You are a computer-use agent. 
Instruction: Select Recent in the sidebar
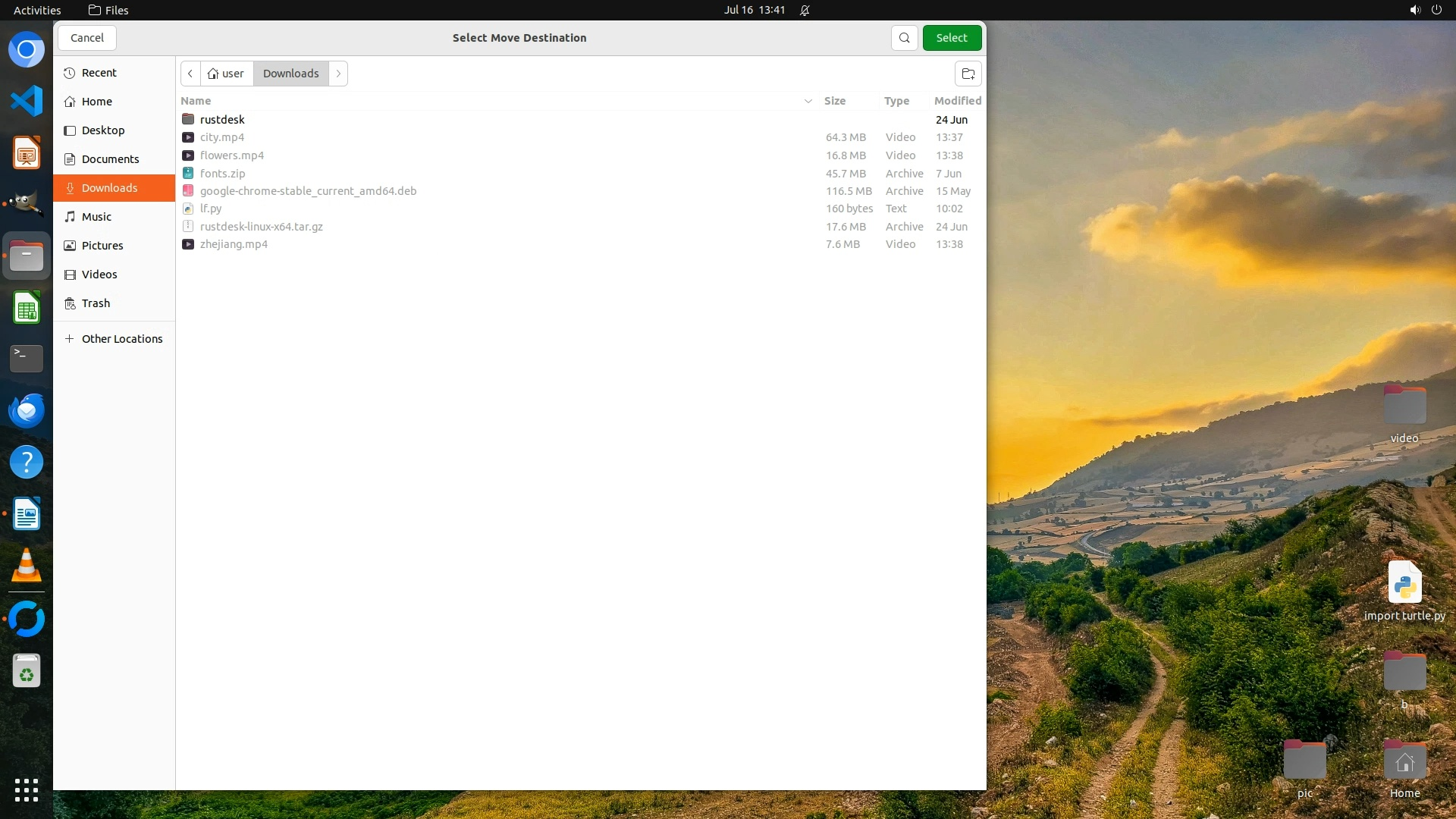(99, 73)
